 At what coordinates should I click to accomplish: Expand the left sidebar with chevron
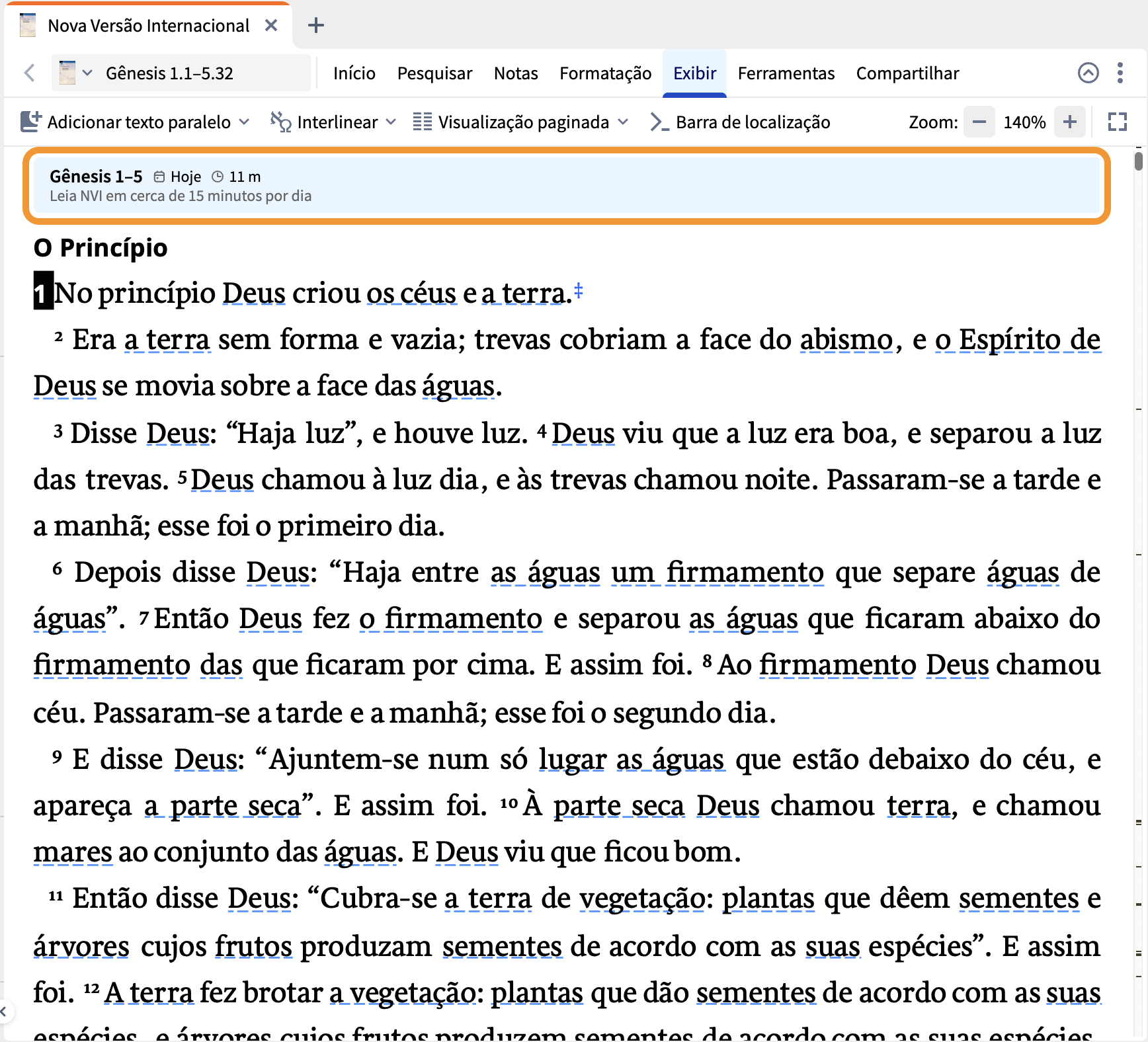pyautogui.click(x=3, y=1011)
